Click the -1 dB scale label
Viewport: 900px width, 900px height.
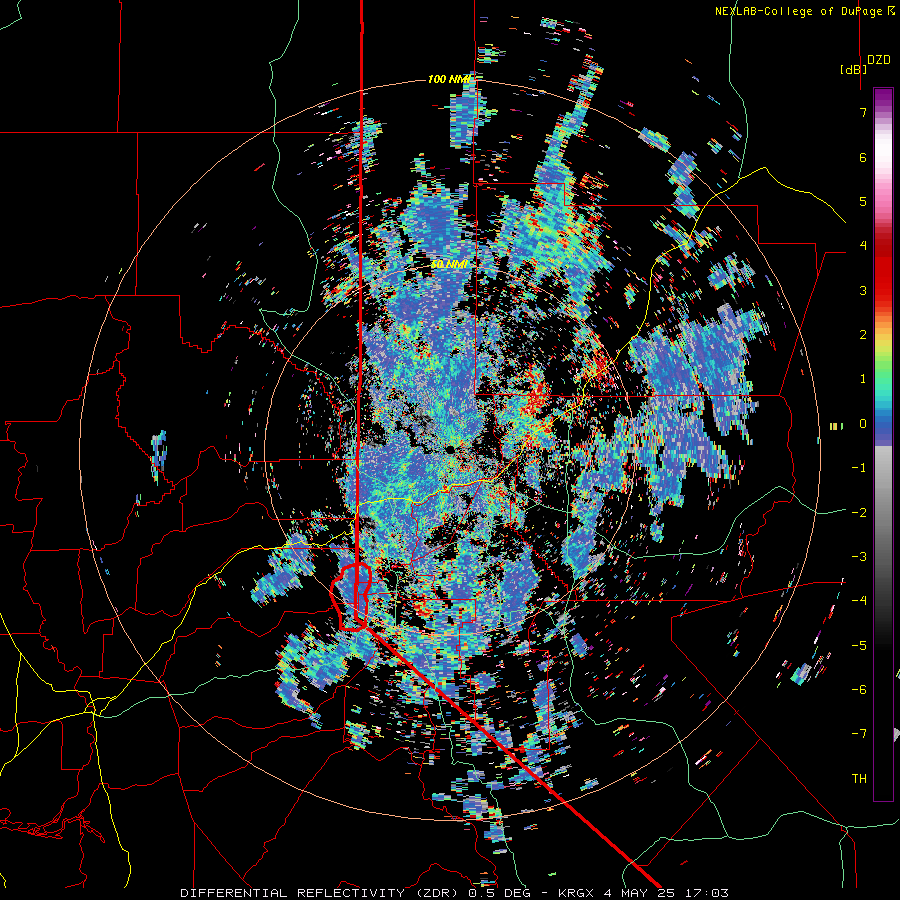pos(859,468)
